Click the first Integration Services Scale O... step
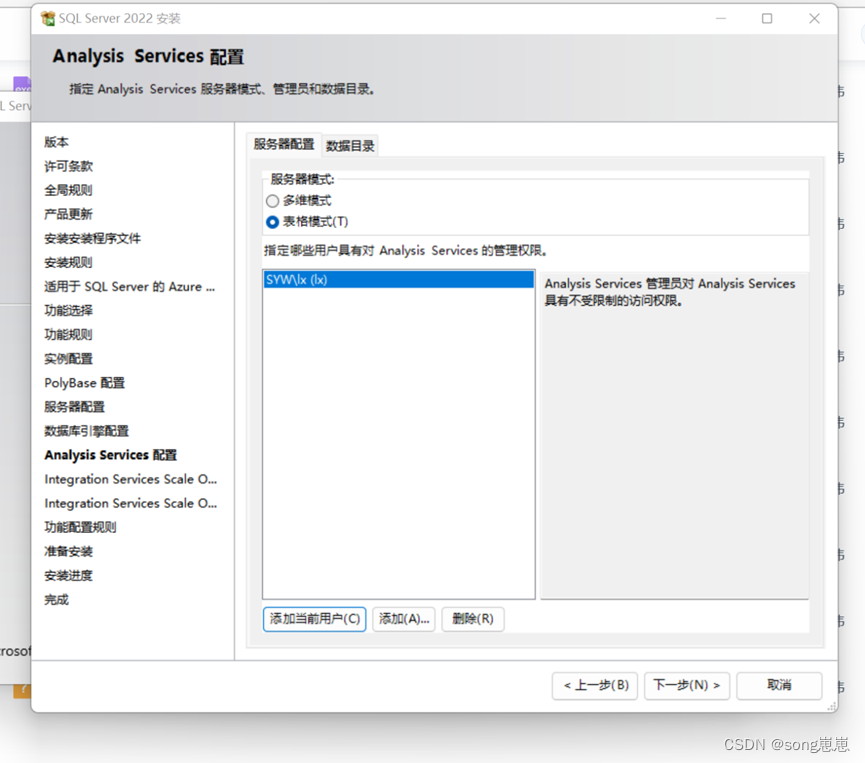The width and height of the screenshot is (865, 763). [131, 479]
